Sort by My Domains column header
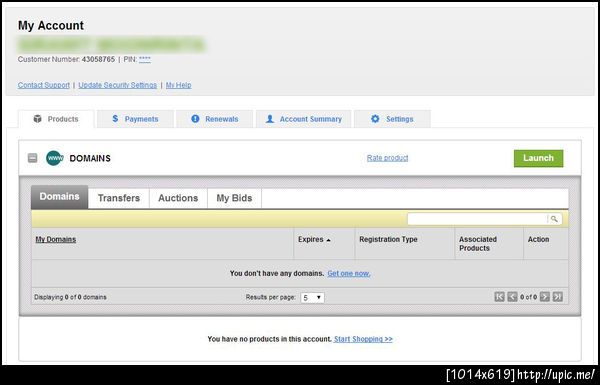 point(55,239)
